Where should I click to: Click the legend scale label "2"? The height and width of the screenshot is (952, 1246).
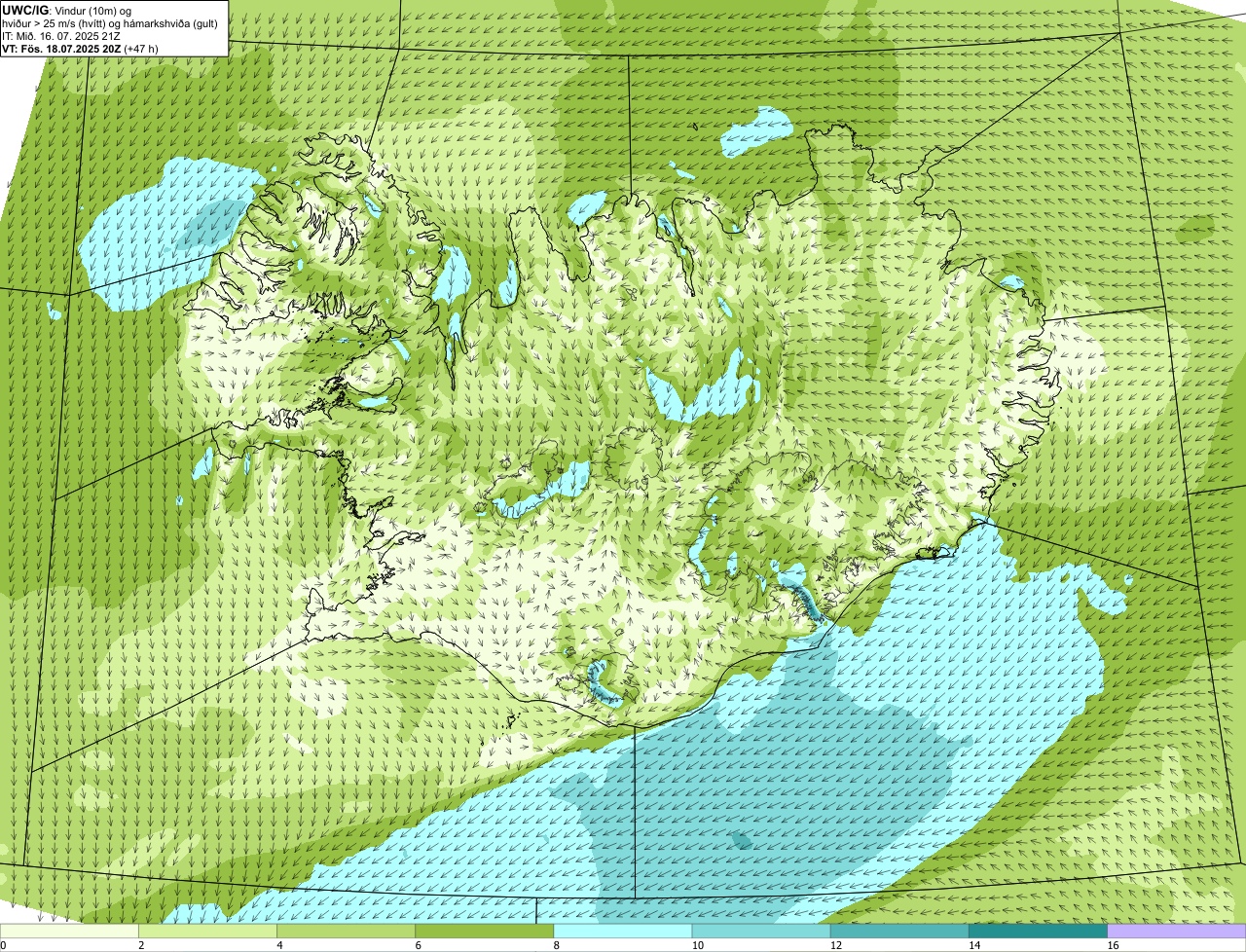tap(141, 945)
